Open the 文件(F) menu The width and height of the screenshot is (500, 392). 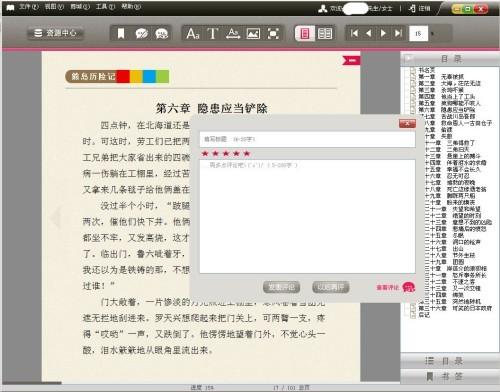29,6
